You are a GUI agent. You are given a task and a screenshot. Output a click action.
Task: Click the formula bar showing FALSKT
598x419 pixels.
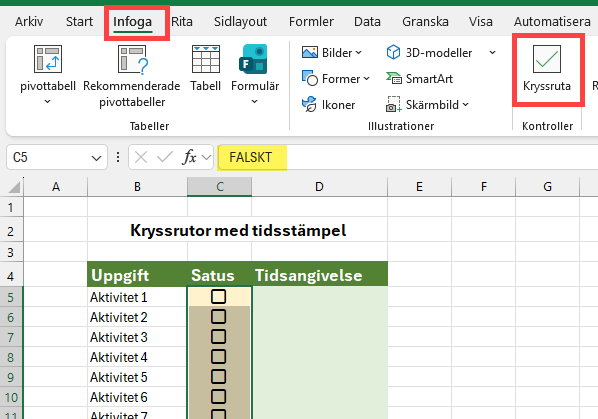pyautogui.click(x=407, y=157)
